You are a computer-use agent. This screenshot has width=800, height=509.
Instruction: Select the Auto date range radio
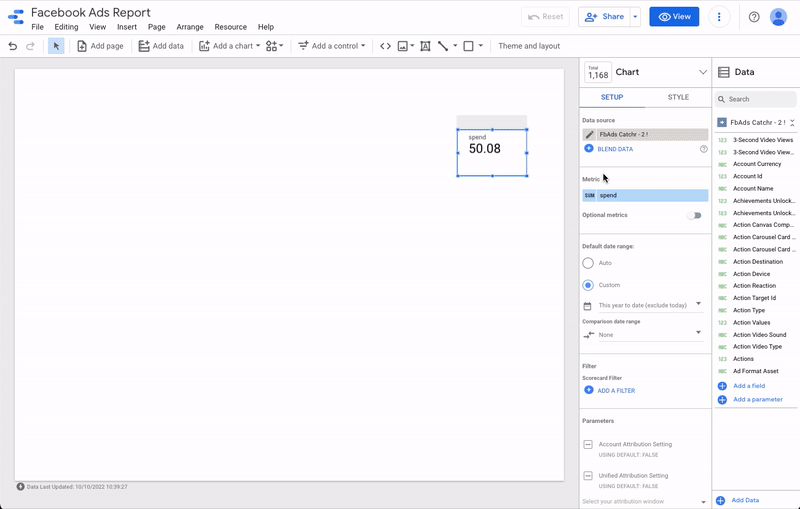588,263
